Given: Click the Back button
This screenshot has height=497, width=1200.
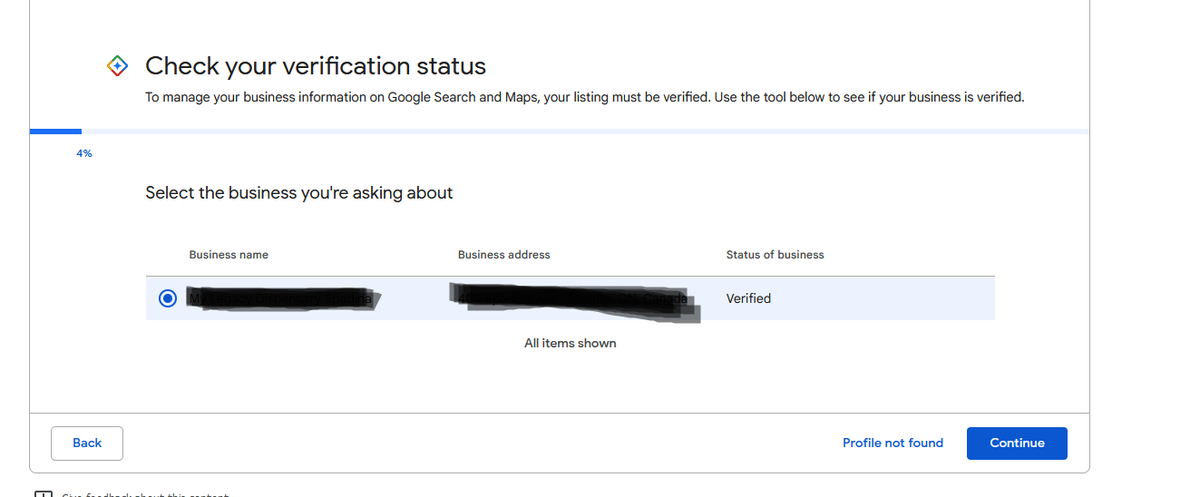Looking at the screenshot, I should (x=87, y=443).
